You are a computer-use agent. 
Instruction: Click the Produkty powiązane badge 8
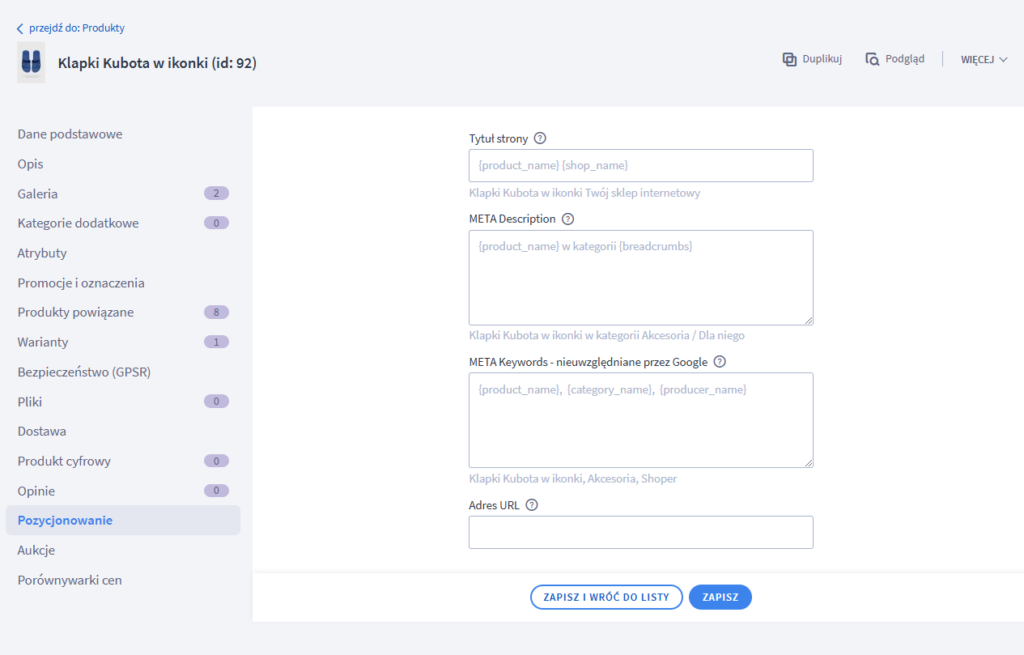point(216,312)
